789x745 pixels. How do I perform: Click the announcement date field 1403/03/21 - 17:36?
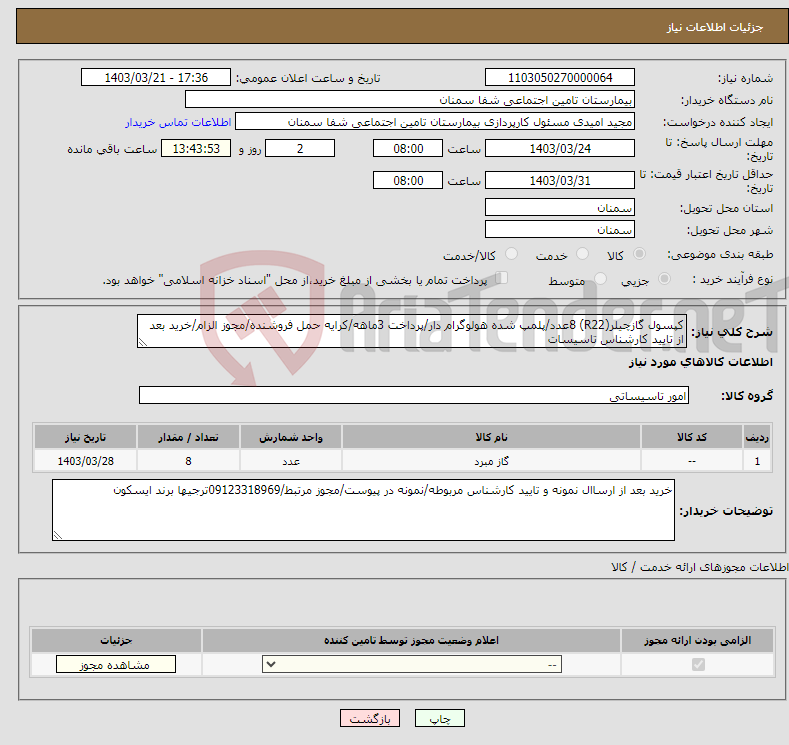coord(156,77)
